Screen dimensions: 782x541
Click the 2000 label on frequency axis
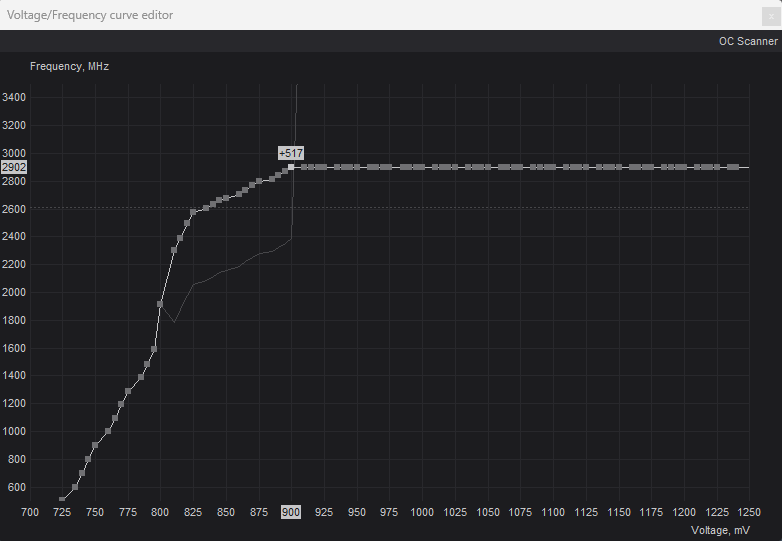point(14,292)
